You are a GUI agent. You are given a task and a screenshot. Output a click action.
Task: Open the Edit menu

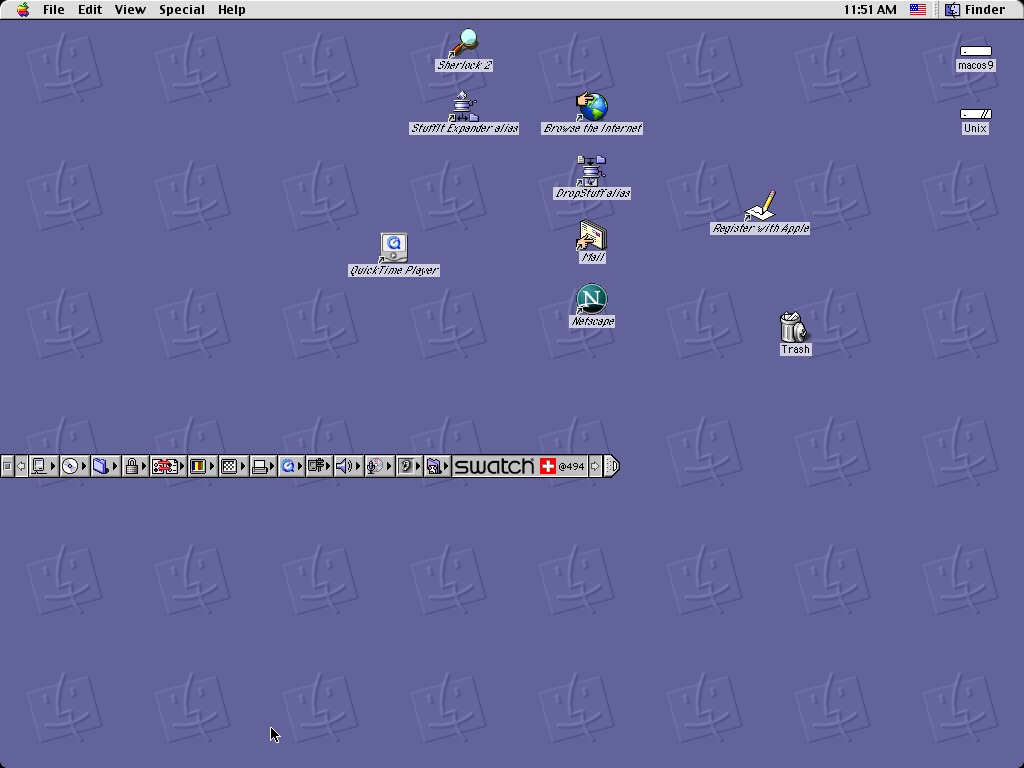(x=90, y=9)
